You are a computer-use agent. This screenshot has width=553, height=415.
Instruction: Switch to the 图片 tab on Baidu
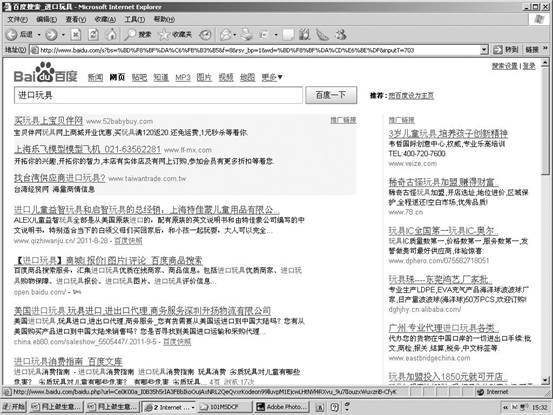[204, 77]
